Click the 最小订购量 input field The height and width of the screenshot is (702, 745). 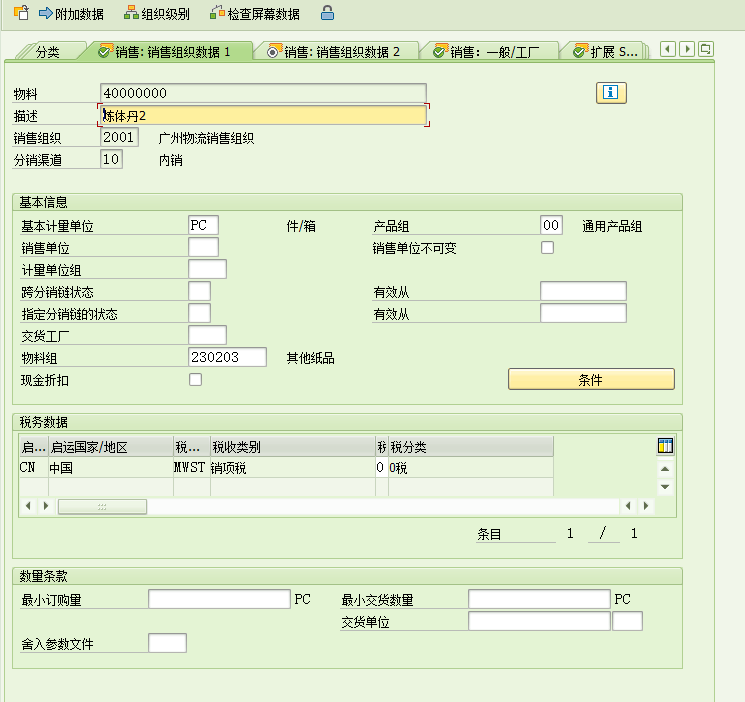(219, 599)
